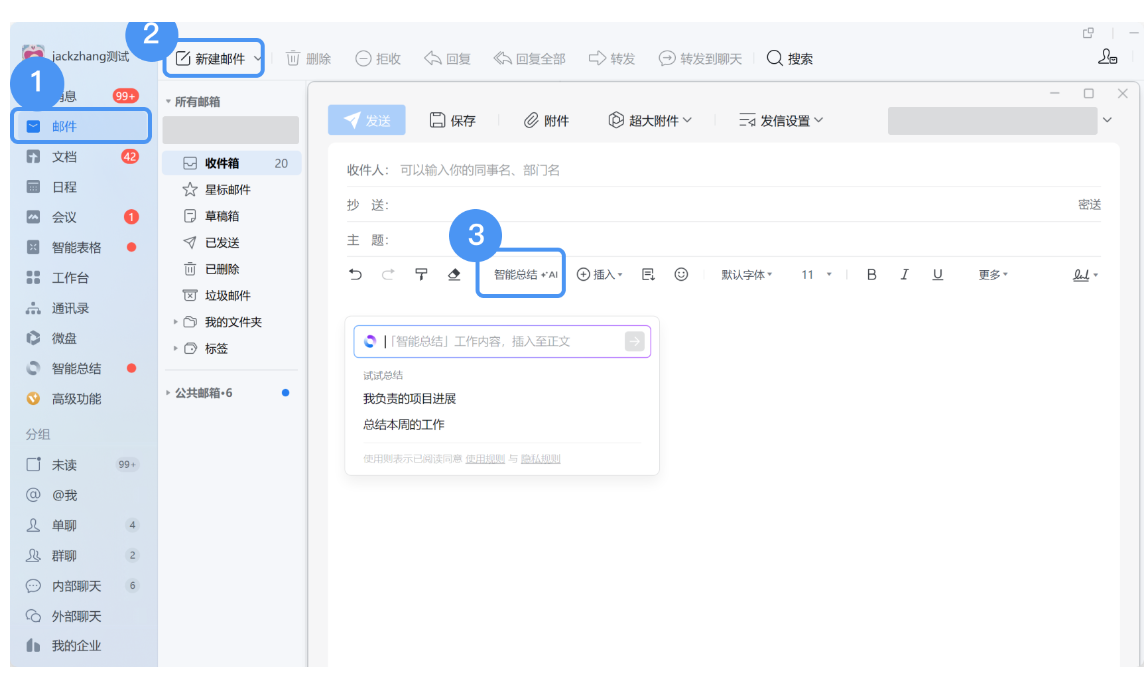Open the 新建邮件 dropdown arrow
Image resolution: width=1148 pixels, height=688 pixels.
[x=257, y=59]
